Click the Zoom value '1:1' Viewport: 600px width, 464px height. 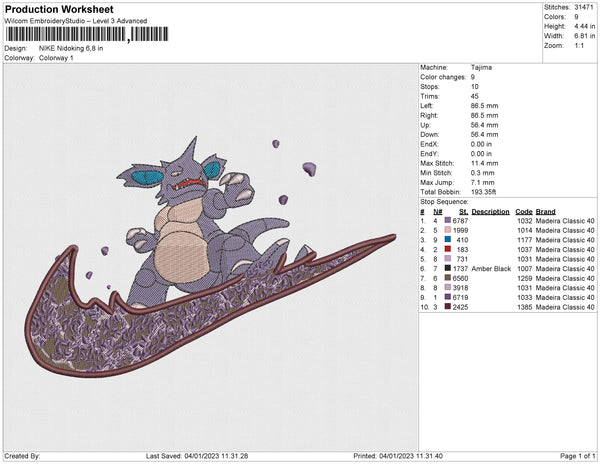579,46
